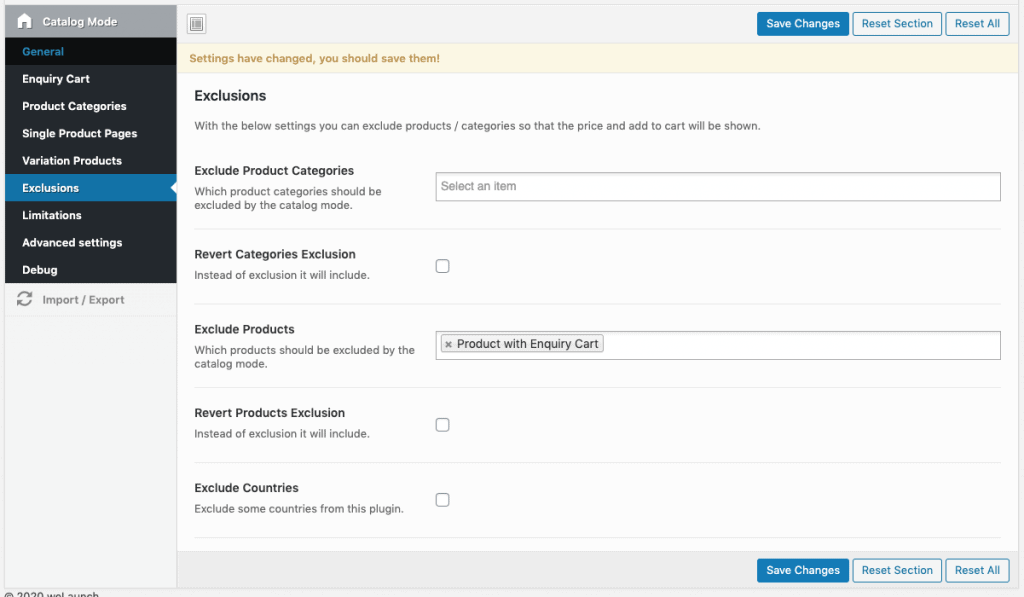Click the Revert Products Exclusion label
The width and height of the screenshot is (1024, 597).
269,413
